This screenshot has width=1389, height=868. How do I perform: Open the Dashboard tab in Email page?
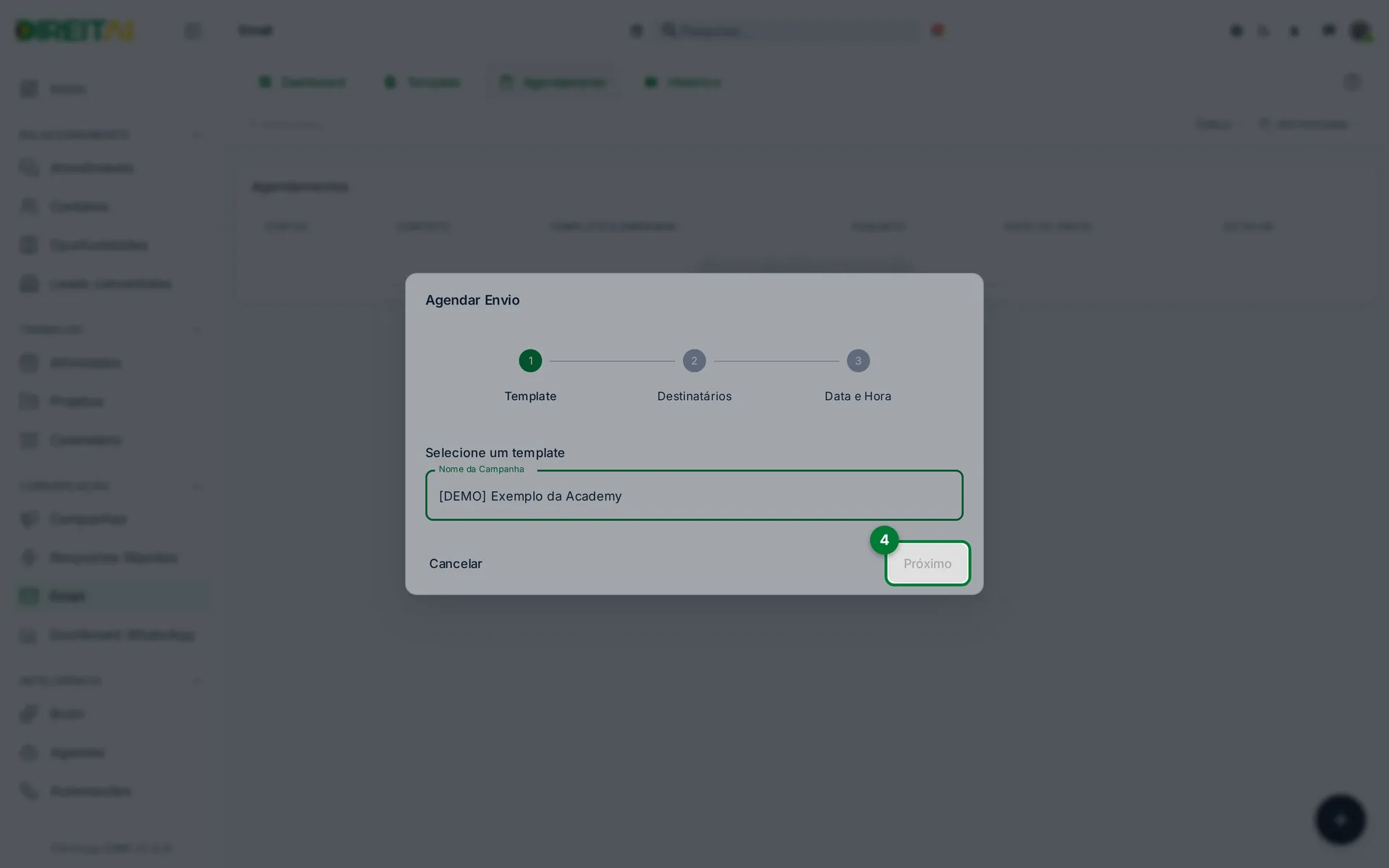pos(302,82)
